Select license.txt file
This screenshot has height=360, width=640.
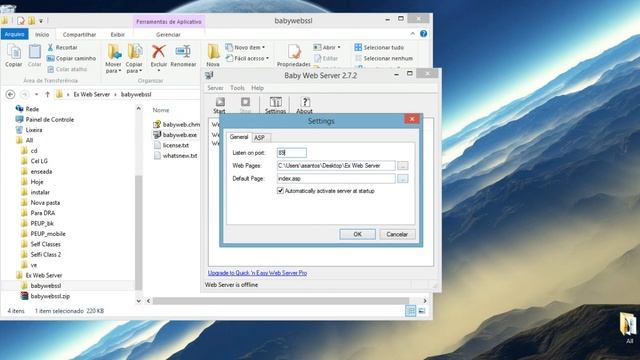coord(171,145)
